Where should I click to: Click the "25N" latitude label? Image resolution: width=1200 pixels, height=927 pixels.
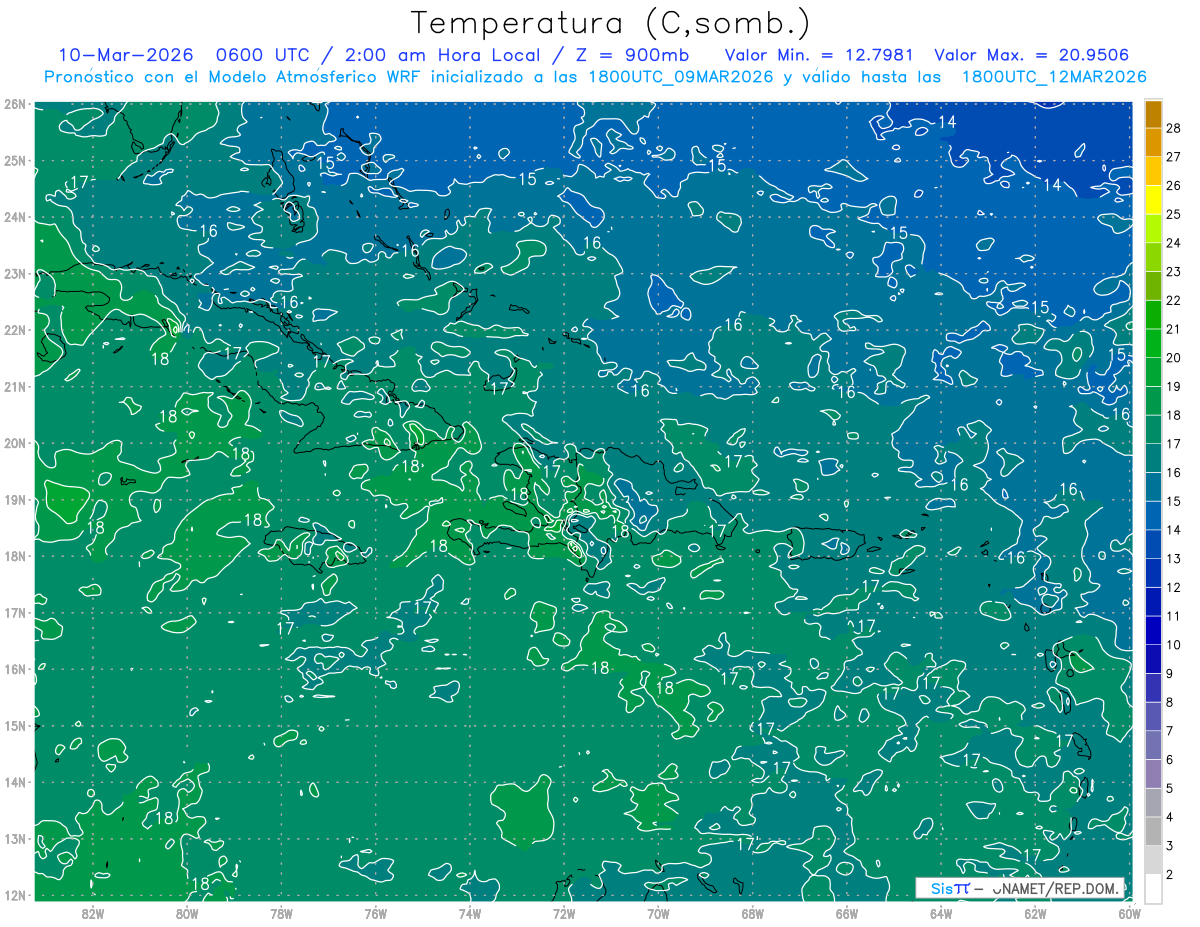click(14, 161)
